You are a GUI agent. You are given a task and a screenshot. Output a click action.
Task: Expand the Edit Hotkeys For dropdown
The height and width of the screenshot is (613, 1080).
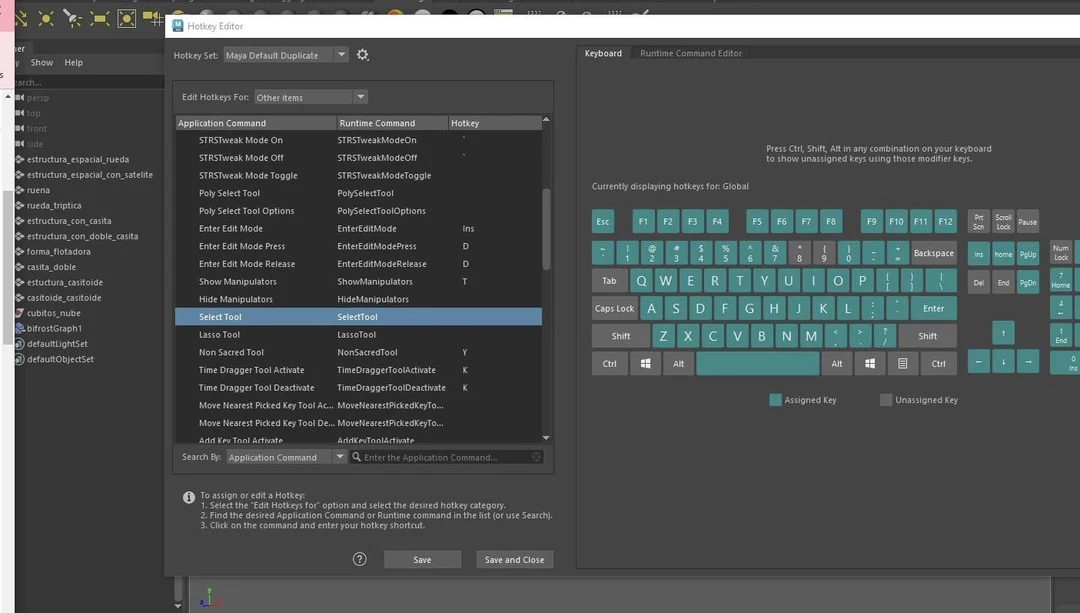[x=311, y=97]
